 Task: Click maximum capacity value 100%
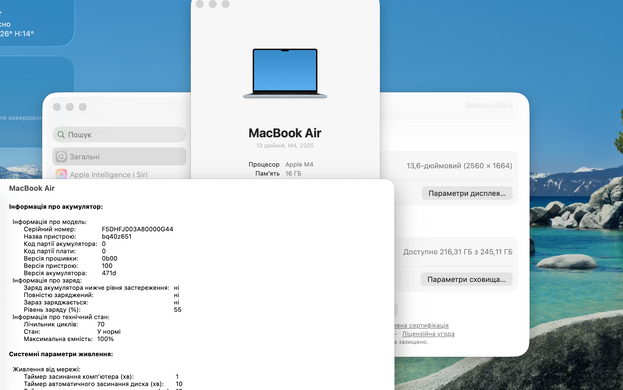(105, 339)
